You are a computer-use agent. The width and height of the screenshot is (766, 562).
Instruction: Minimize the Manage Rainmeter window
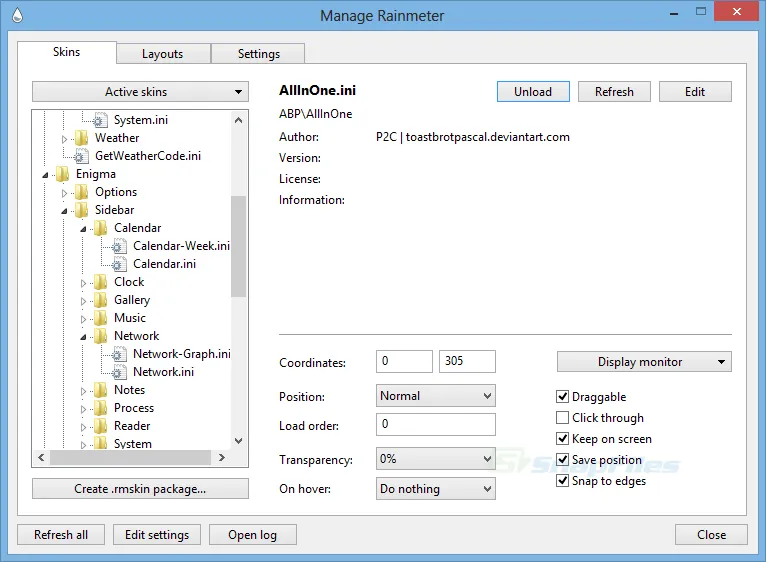click(674, 13)
